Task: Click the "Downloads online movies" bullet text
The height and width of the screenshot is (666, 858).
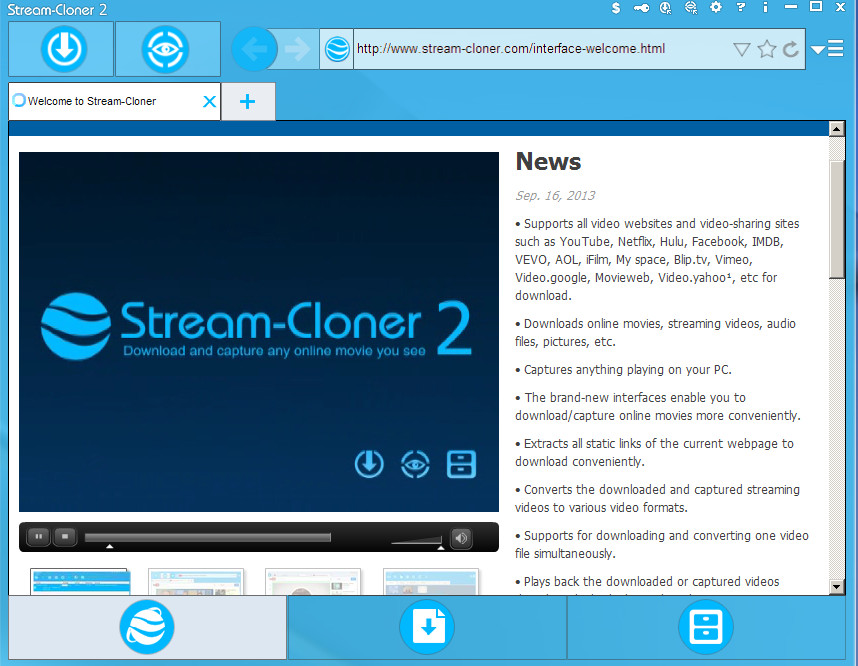Action: pos(656,332)
